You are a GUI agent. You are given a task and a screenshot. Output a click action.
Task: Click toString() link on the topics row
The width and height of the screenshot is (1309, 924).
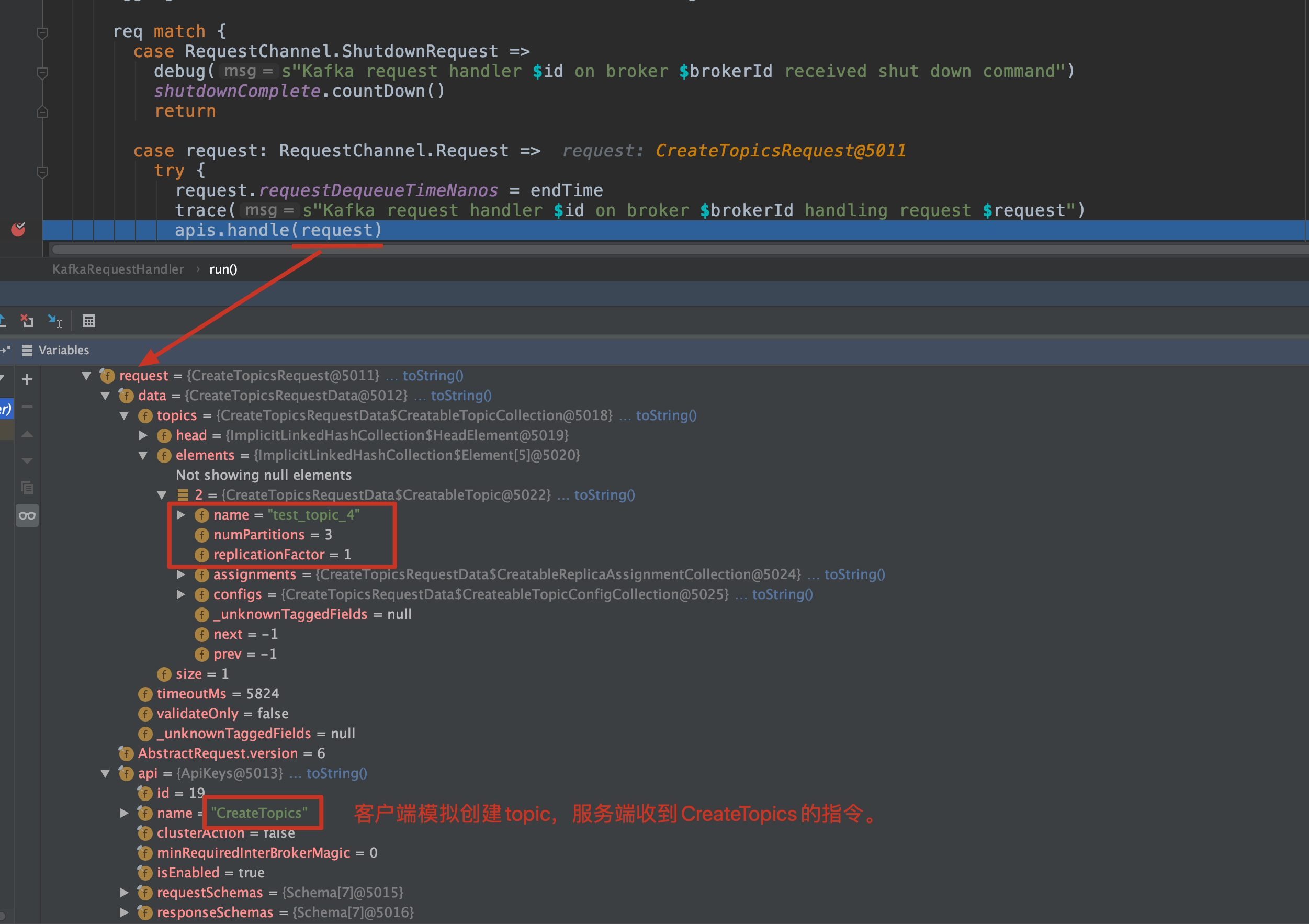coord(666,415)
